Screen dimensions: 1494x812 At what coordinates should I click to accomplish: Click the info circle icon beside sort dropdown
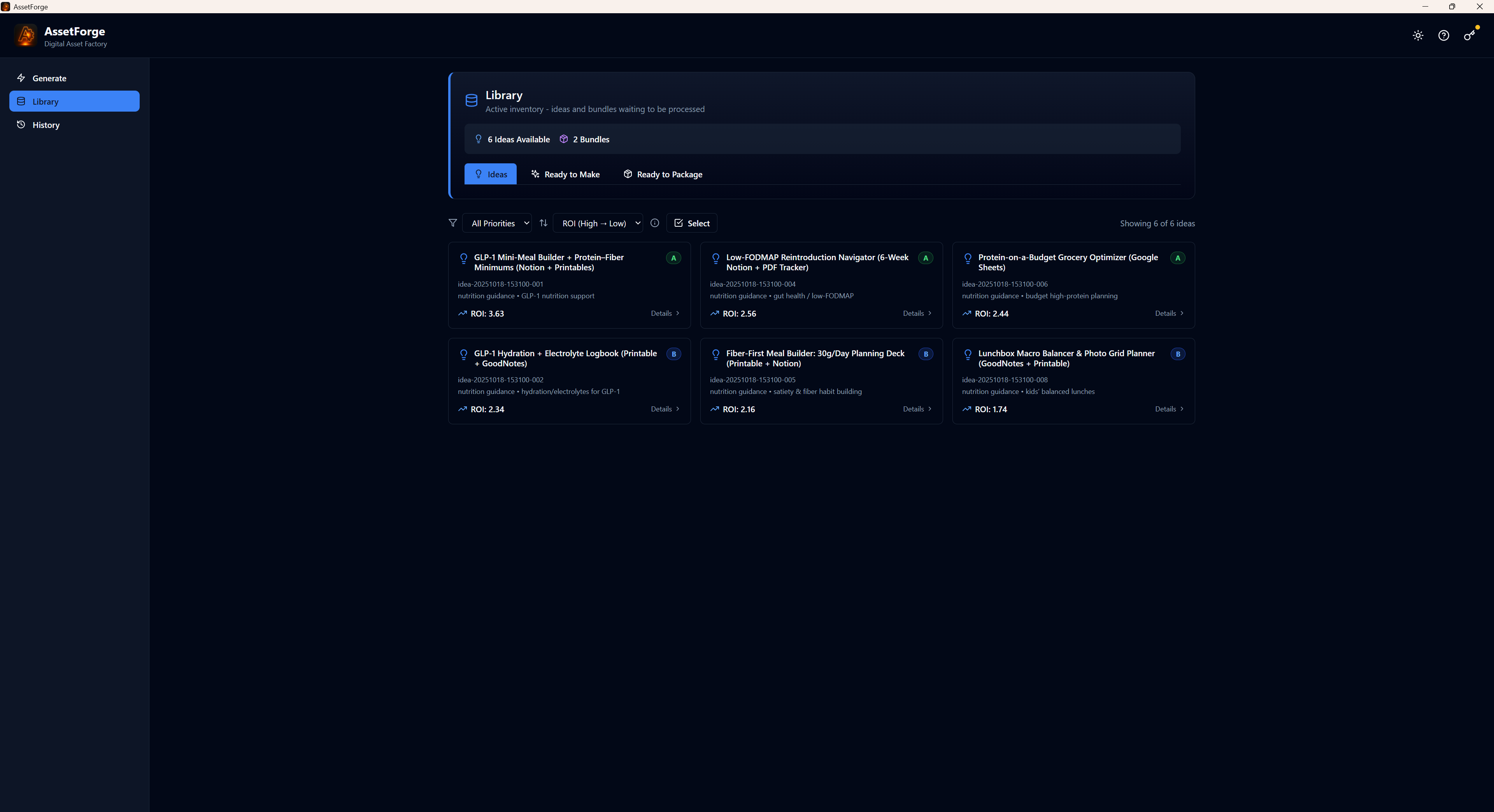(655, 223)
